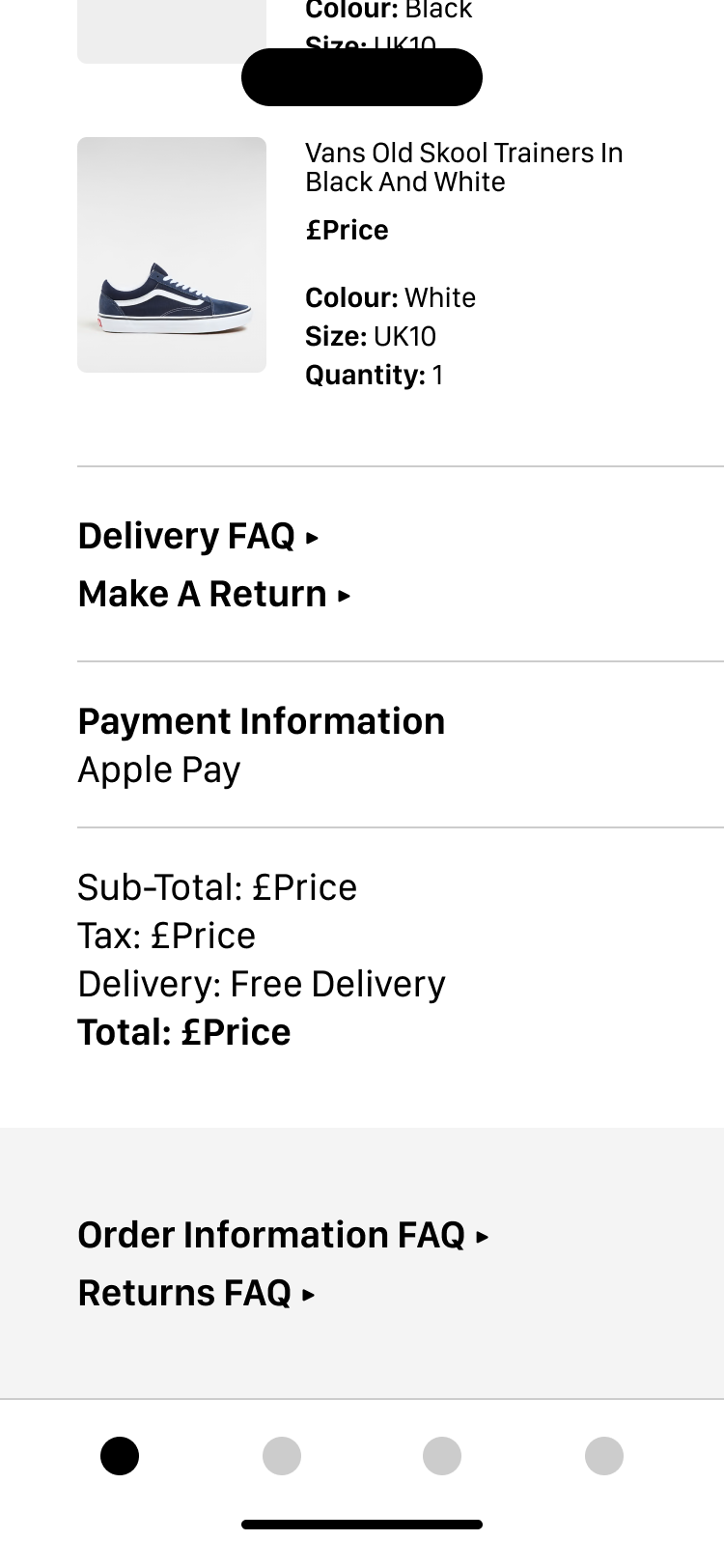Viewport: 724px width, 1568px height.
Task: Open the Vans trainer product thumbnail
Action: pyautogui.click(x=172, y=255)
